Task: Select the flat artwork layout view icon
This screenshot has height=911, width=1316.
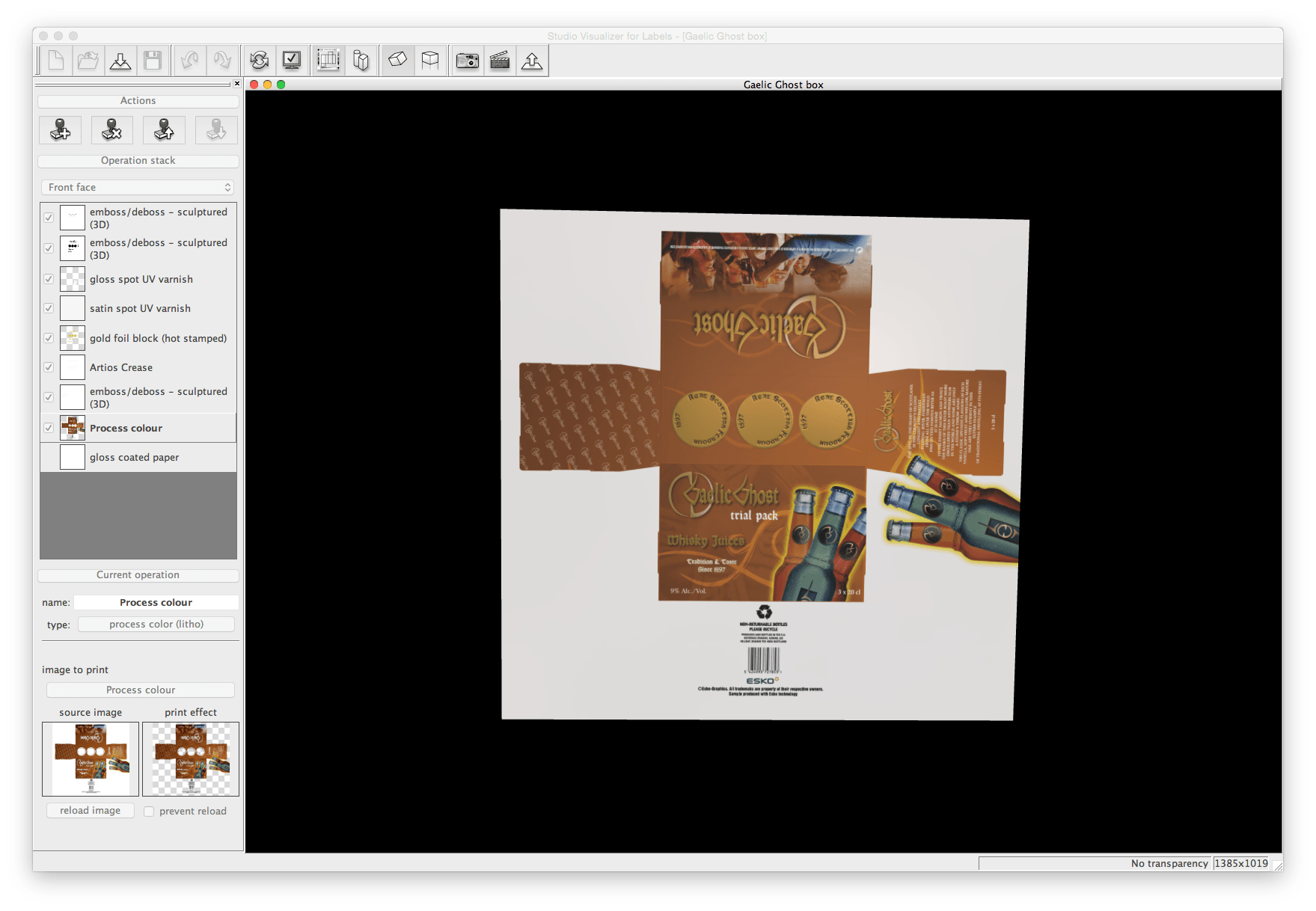Action: (x=328, y=61)
